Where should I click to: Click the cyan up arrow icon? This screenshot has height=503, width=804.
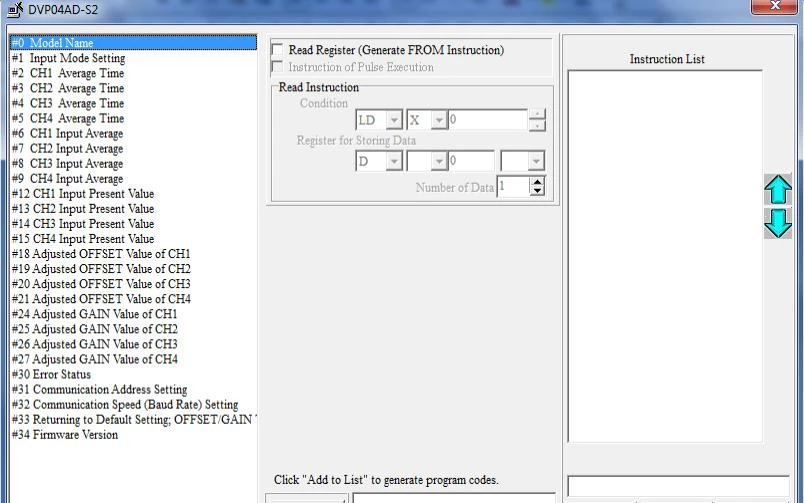(777, 190)
